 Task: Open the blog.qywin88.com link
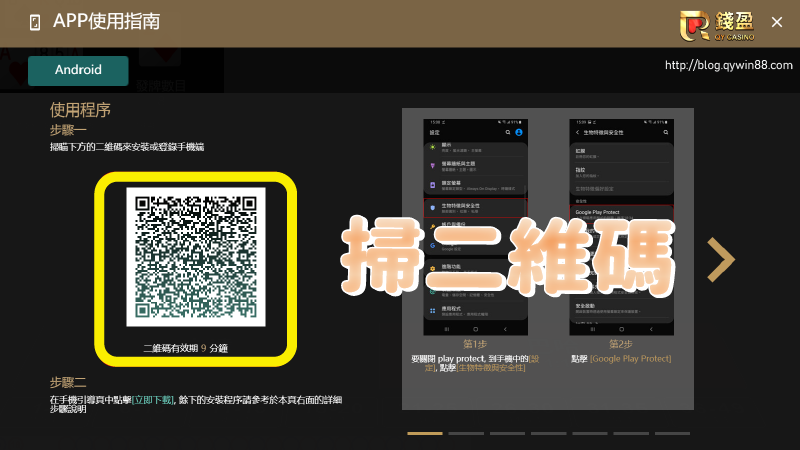click(728, 65)
